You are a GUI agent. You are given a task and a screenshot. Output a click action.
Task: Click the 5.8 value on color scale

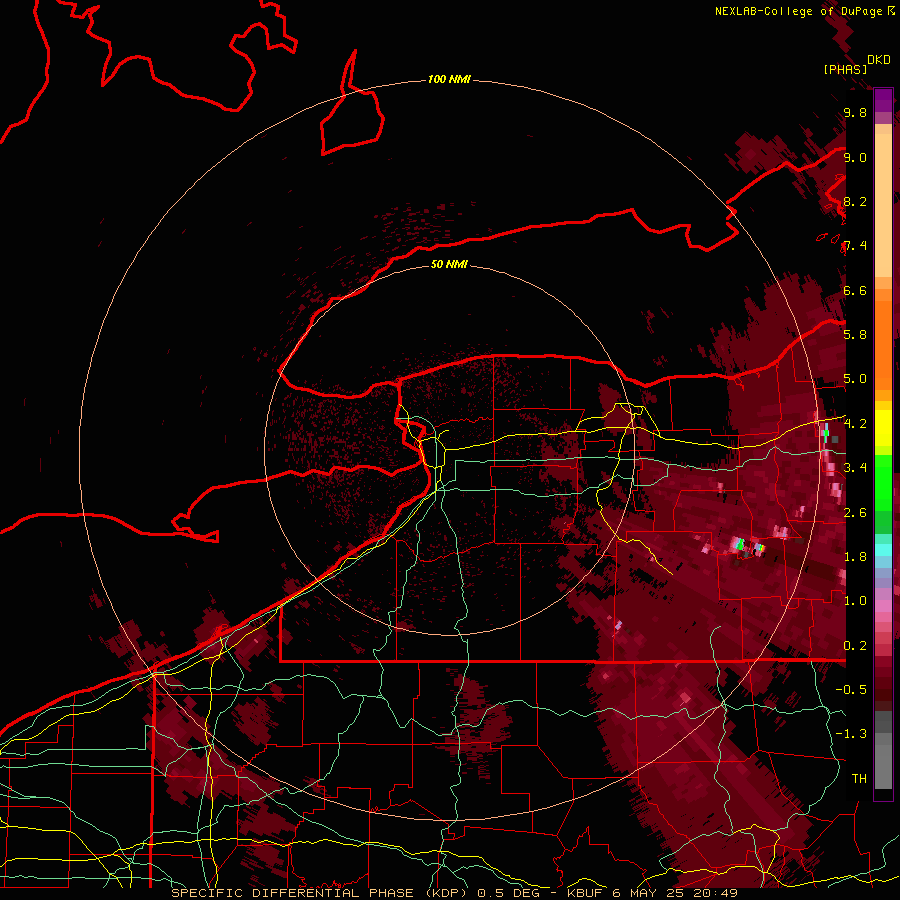[855, 335]
